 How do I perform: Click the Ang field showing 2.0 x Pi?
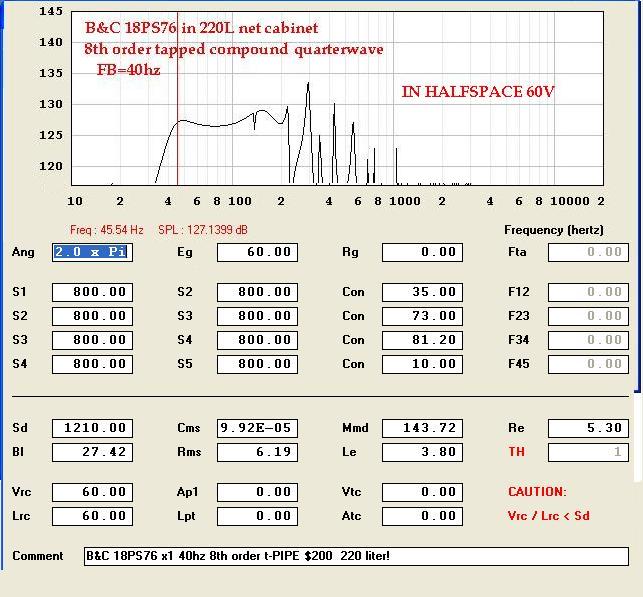click(x=92, y=252)
